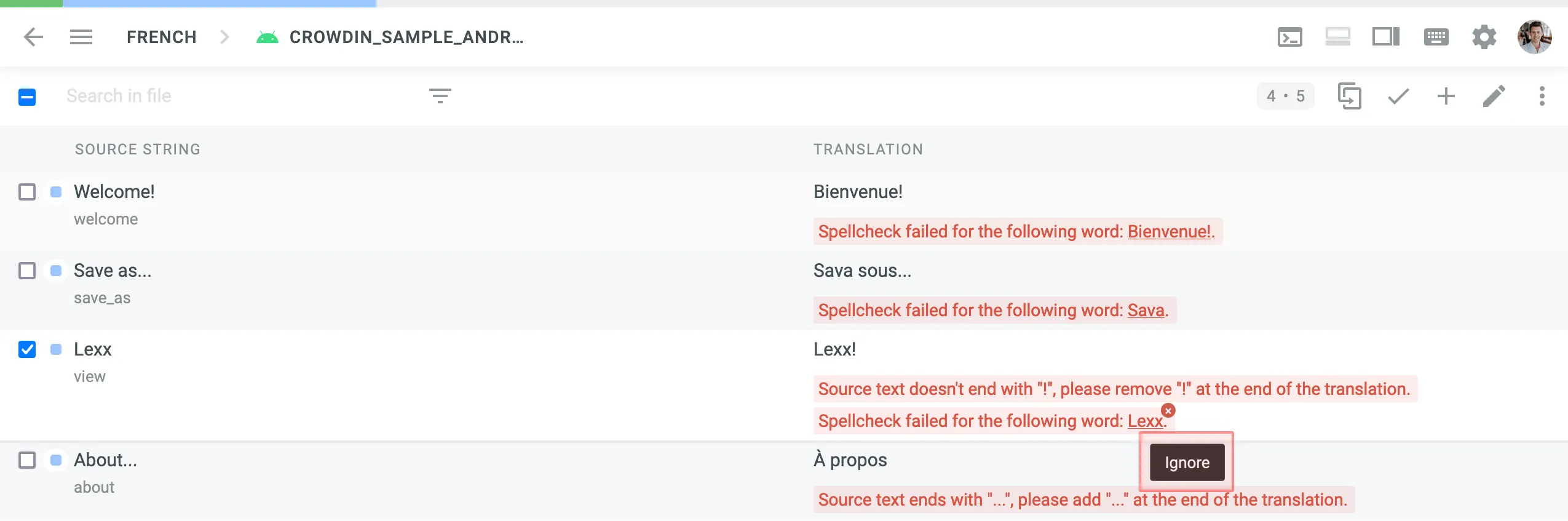Select FRENCH in the breadcrumb
The image size is (1568, 521).
(x=161, y=37)
